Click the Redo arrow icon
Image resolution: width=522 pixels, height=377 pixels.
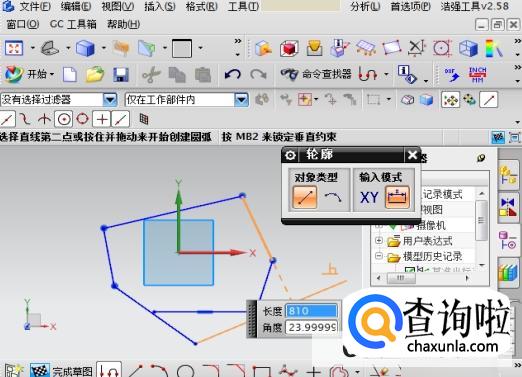[259, 74]
